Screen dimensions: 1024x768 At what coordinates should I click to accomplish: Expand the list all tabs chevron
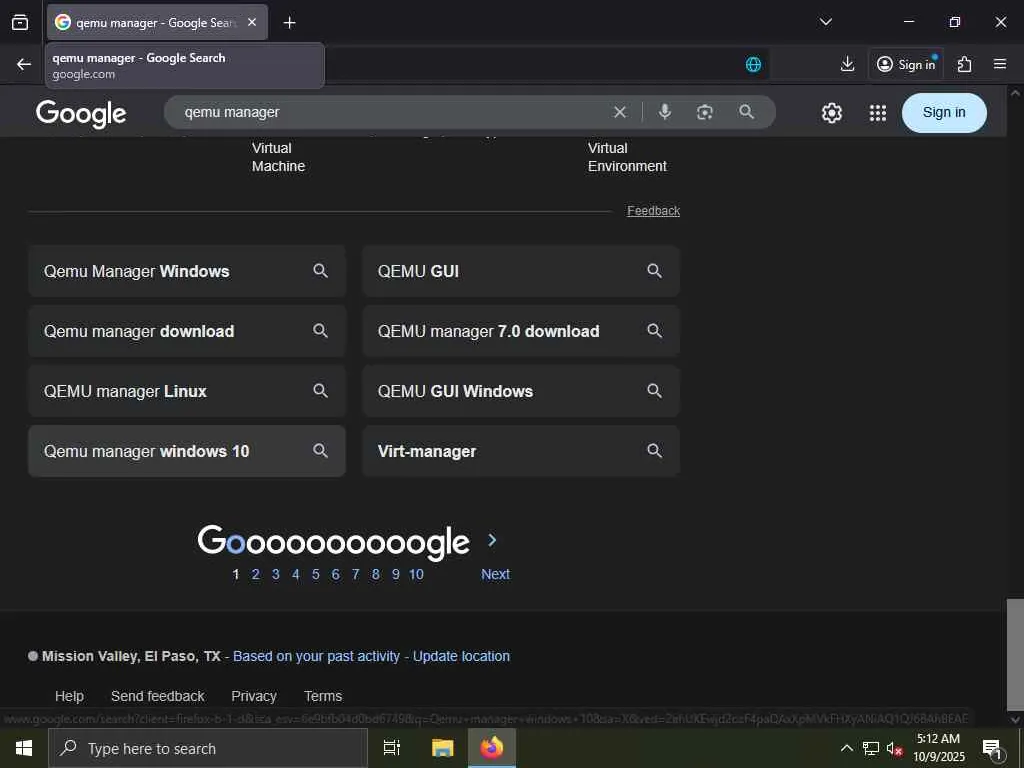pyautogui.click(x=825, y=22)
